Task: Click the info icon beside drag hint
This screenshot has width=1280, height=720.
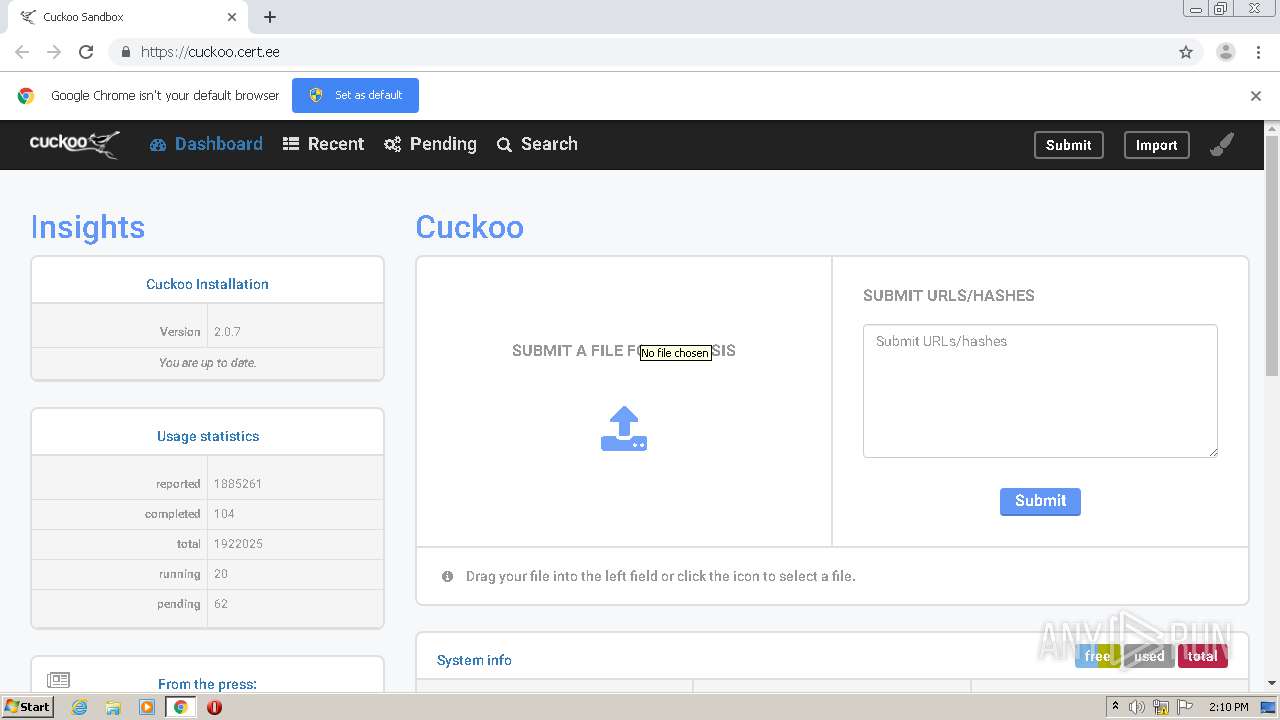Action: pyautogui.click(x=447, y=576)
